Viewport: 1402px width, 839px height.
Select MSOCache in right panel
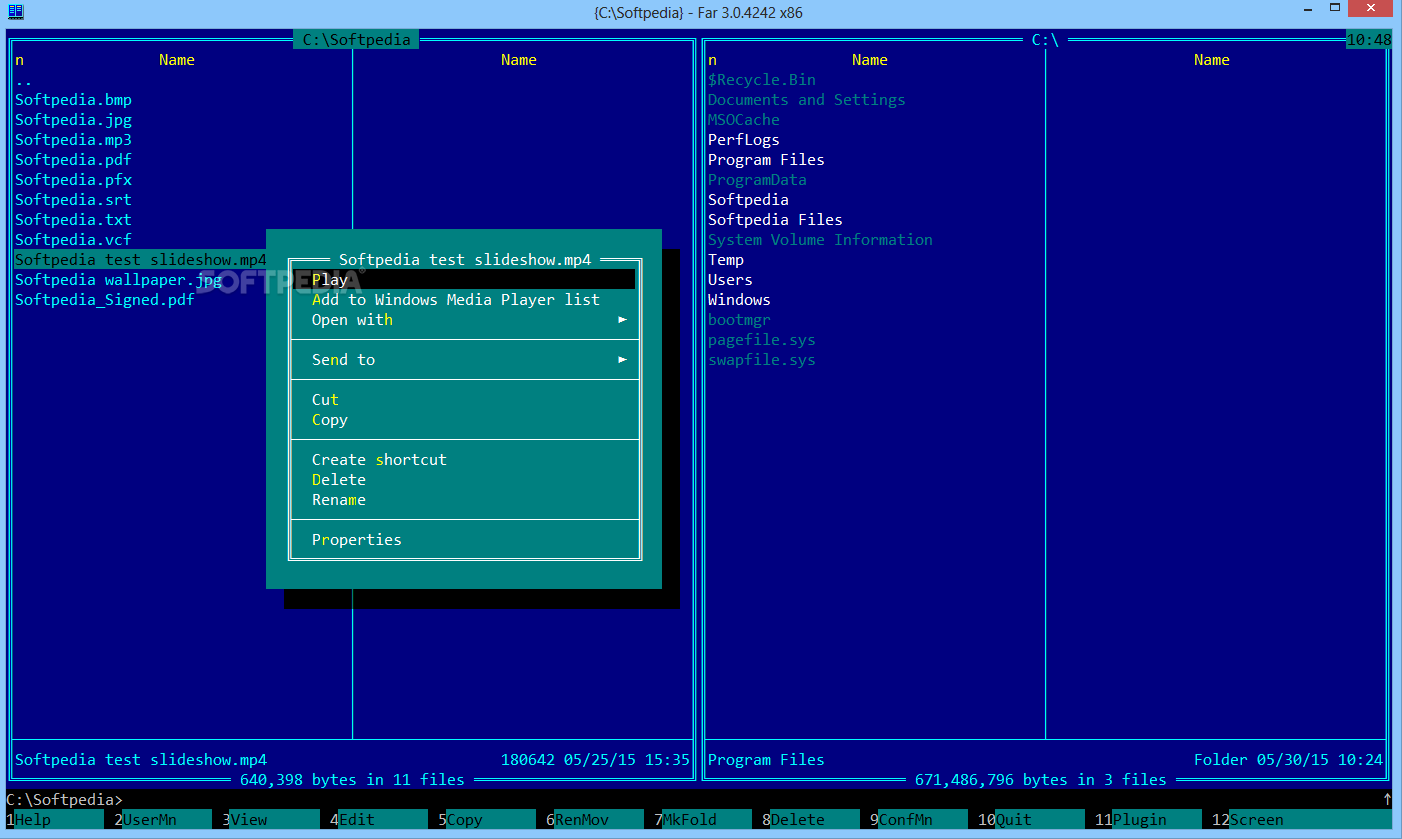tap(744, 120)
